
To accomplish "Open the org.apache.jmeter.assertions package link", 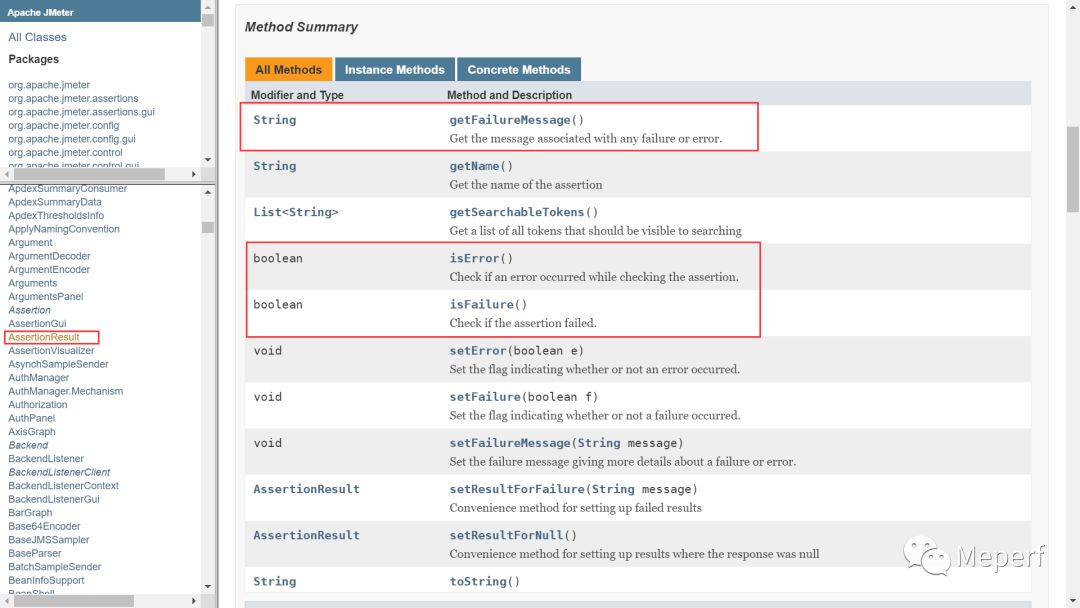I will pos(73,99).
